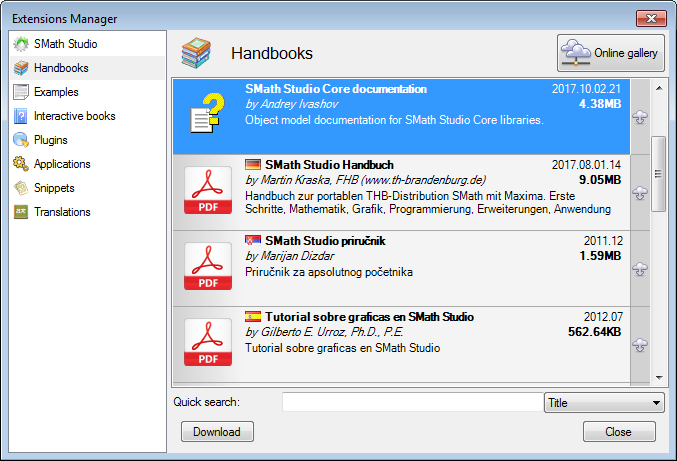Click the Interactive books icon in sidebar
The height and width of the screenshot is (461, 677).
[21, 116]
